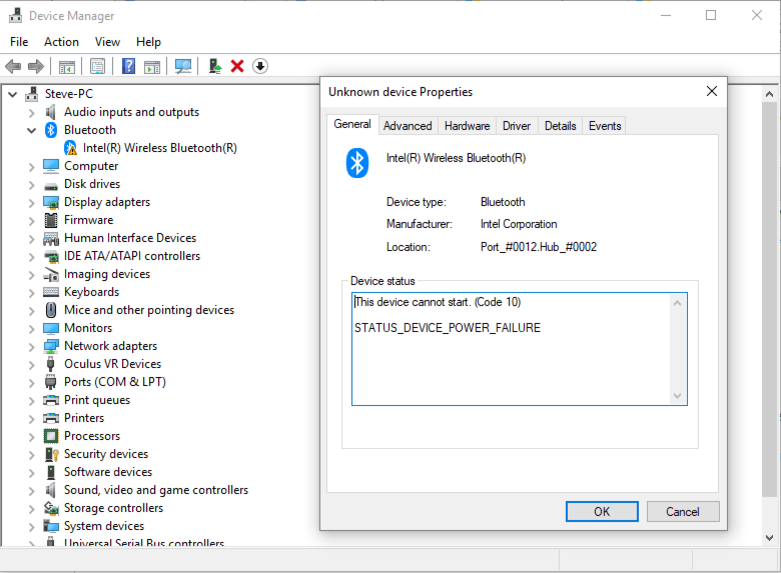
Task: Select the General tab
Action: click(352, 124)
